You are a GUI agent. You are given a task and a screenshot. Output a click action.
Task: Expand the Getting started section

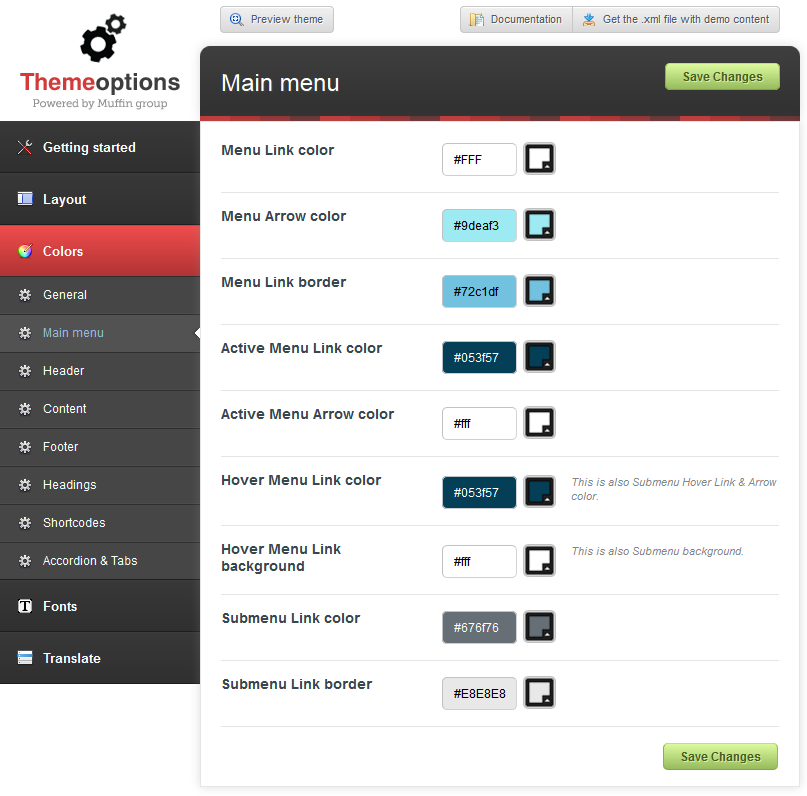click(x=89, y=148)
